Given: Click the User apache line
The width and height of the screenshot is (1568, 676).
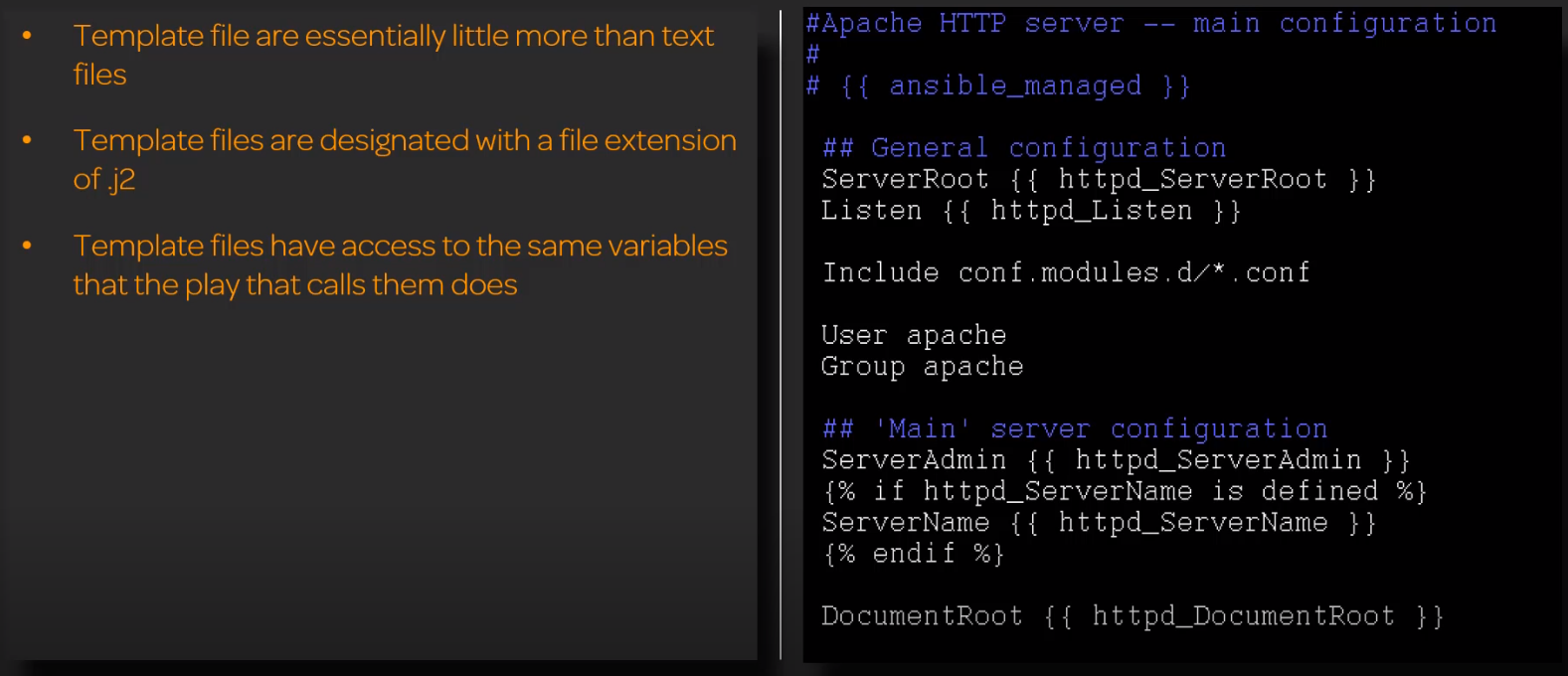Looking at the screenshot, I should click(914, 335).
